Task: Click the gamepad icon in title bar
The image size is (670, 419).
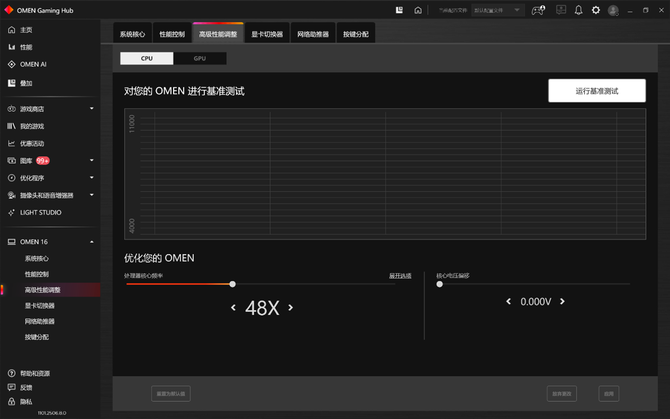Action: point(539,10)
